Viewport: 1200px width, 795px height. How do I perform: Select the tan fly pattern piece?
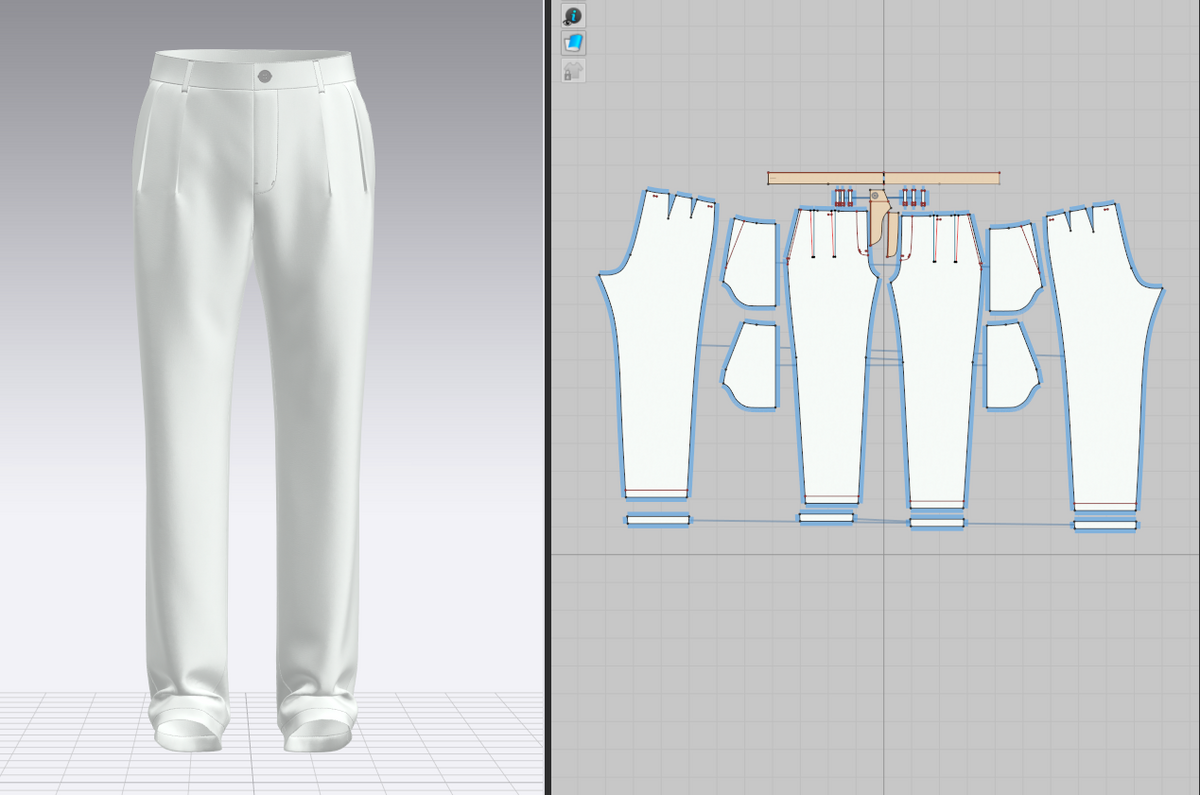[x=879, y=217]
